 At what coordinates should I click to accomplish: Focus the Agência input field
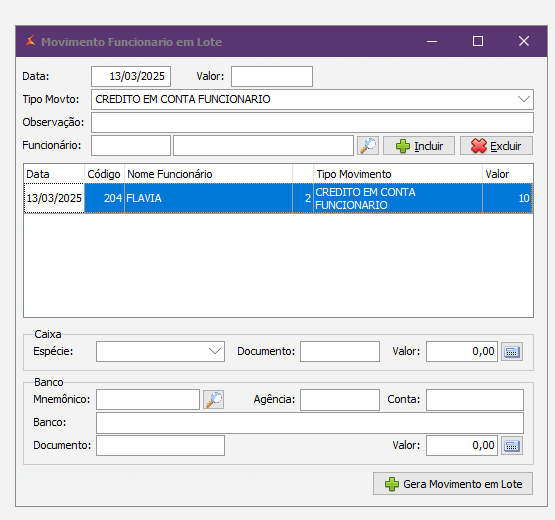[340, 400]
